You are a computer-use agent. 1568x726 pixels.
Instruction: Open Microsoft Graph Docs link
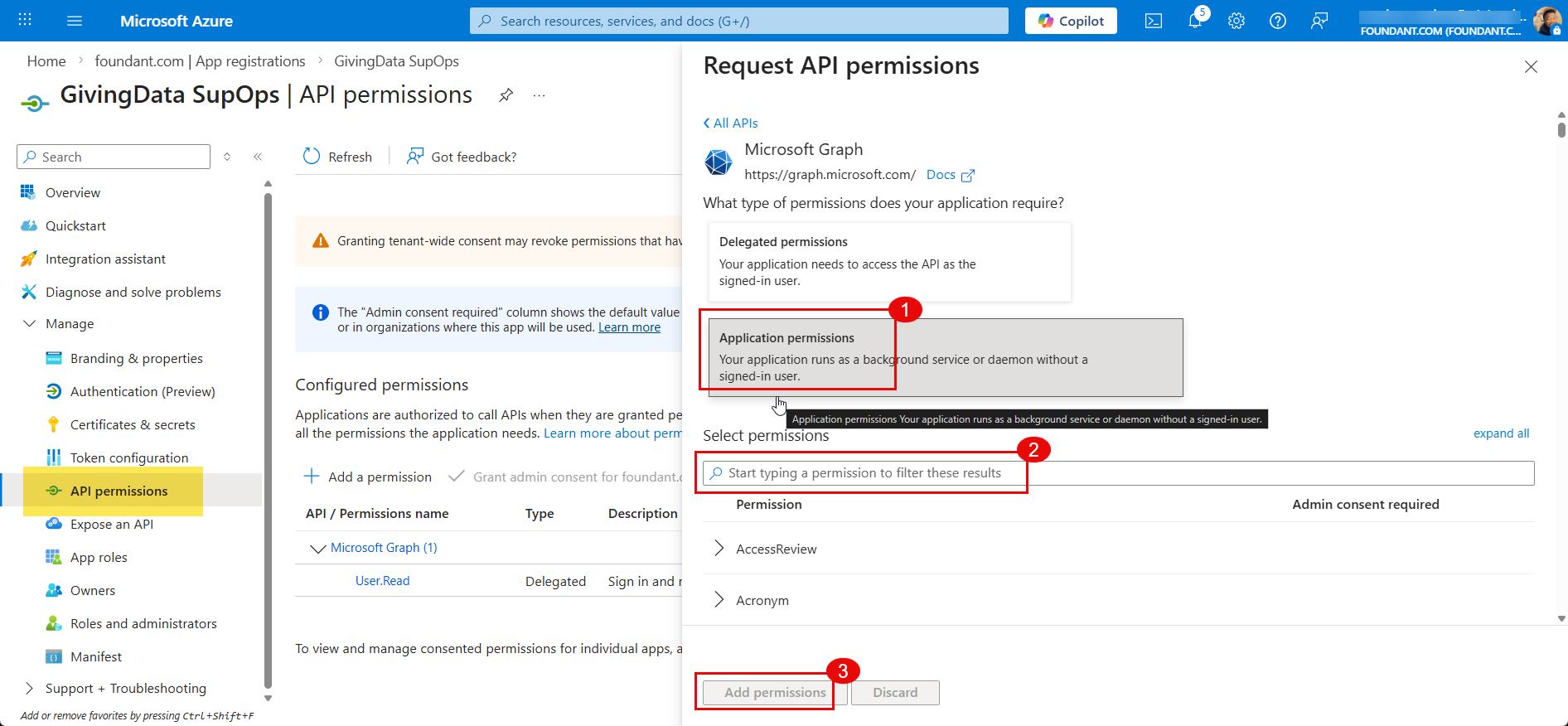tap(950, 175)
